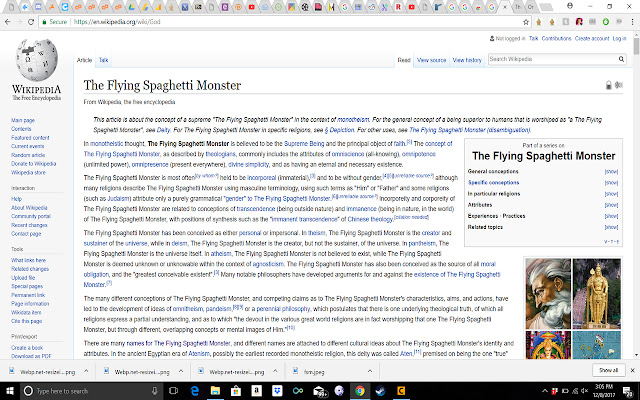Image resolution: width=640 pixels, height=400 pixels.
Task: Reload the page with the refresh icon
Action: [31, 22]
